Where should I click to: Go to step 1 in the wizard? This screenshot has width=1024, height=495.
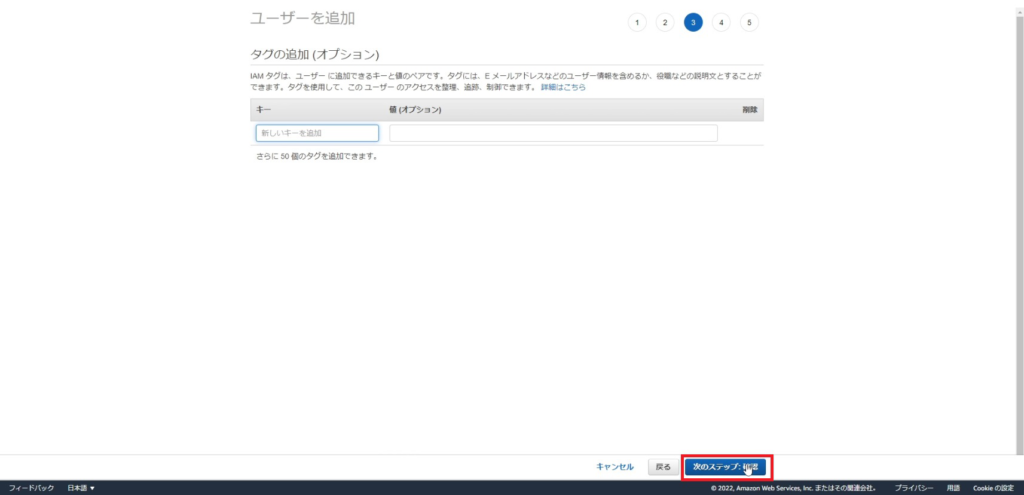[x=637, y=22]
